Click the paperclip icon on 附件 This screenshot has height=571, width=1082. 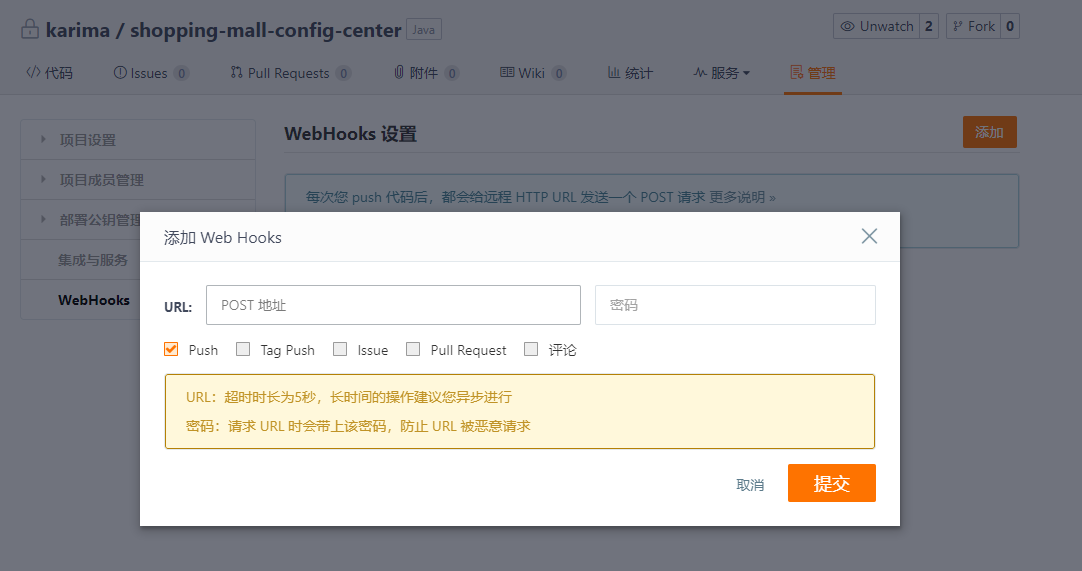(399, 72)
